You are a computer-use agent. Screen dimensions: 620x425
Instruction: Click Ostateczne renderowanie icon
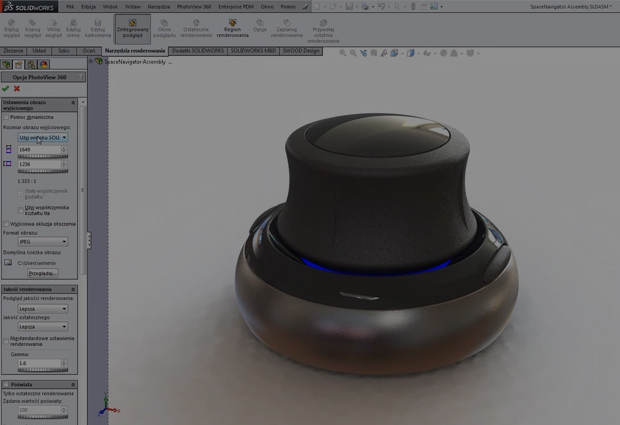click(196, 28)
